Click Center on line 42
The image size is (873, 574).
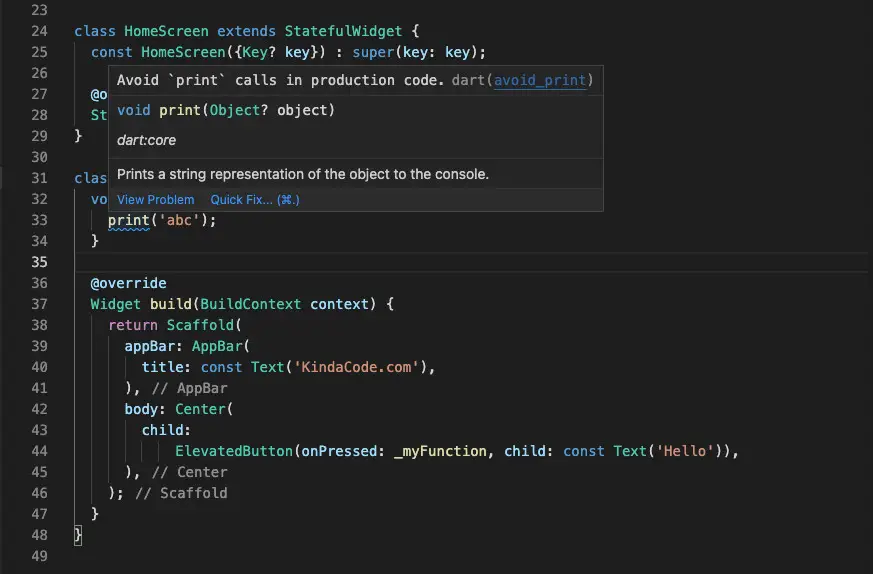coord(200,409)
